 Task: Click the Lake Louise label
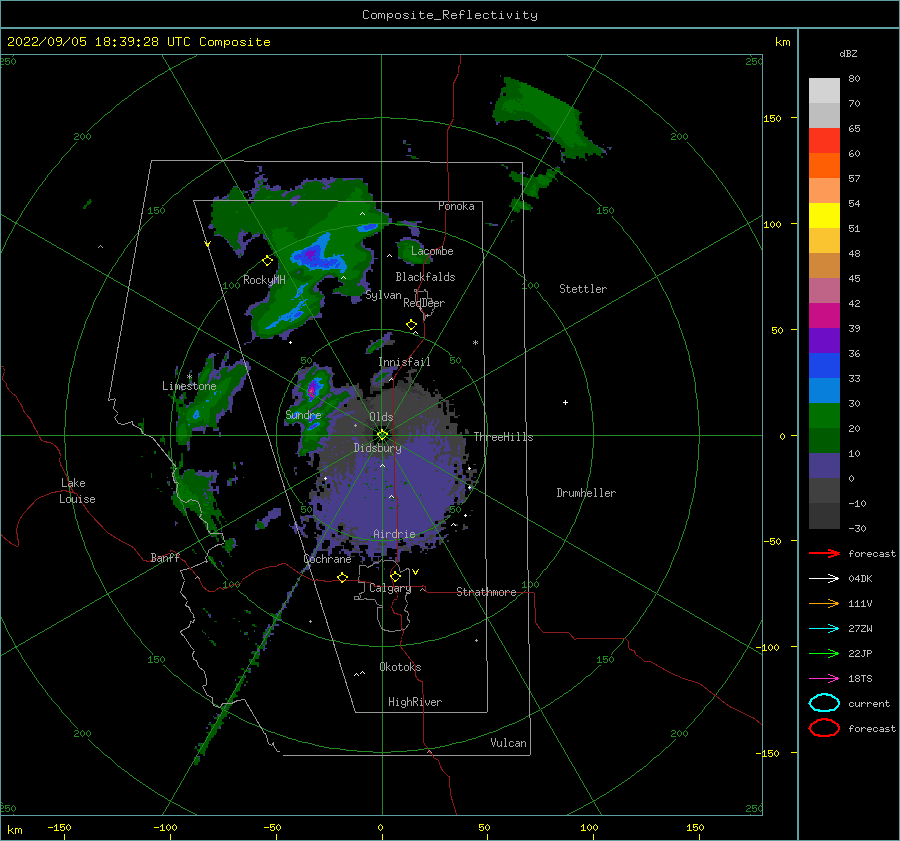click(77, 491)
